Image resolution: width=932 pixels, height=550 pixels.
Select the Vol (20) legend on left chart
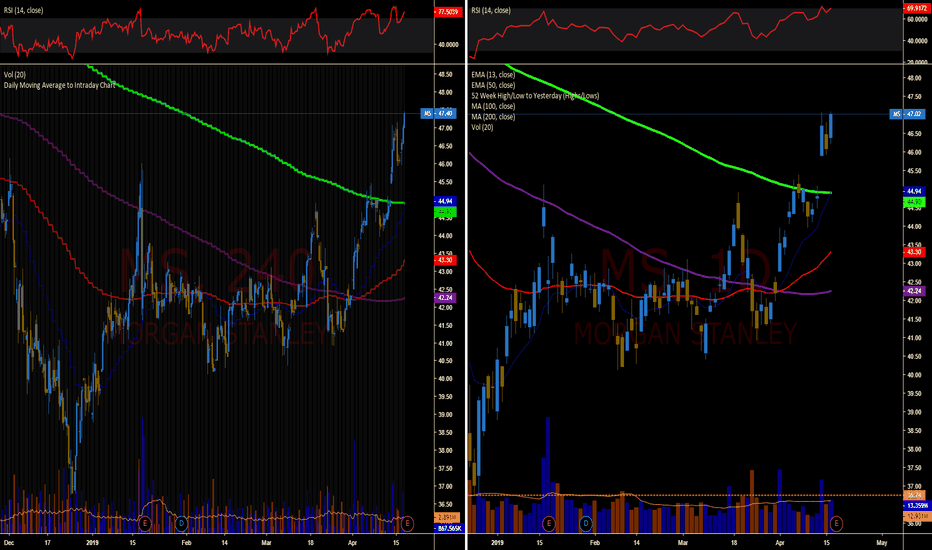[x=15, y=74]
